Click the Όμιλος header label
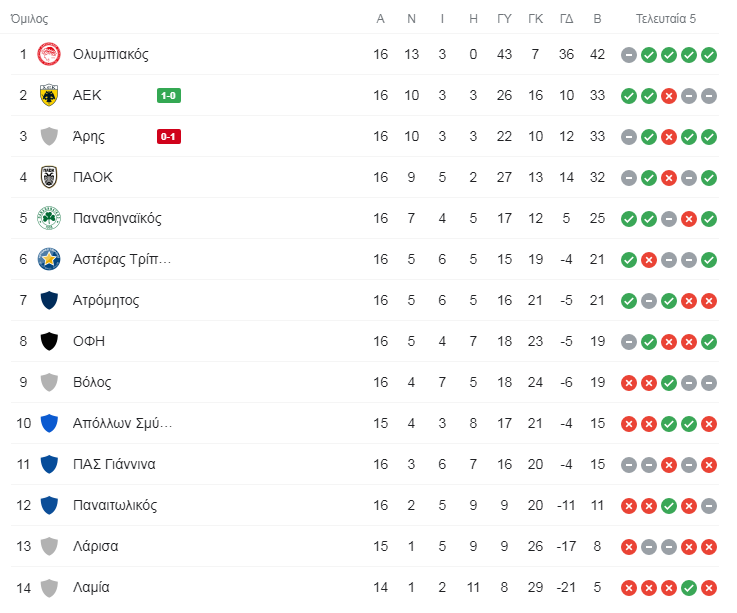Screen dimensions: 737x613 [29, 18]
